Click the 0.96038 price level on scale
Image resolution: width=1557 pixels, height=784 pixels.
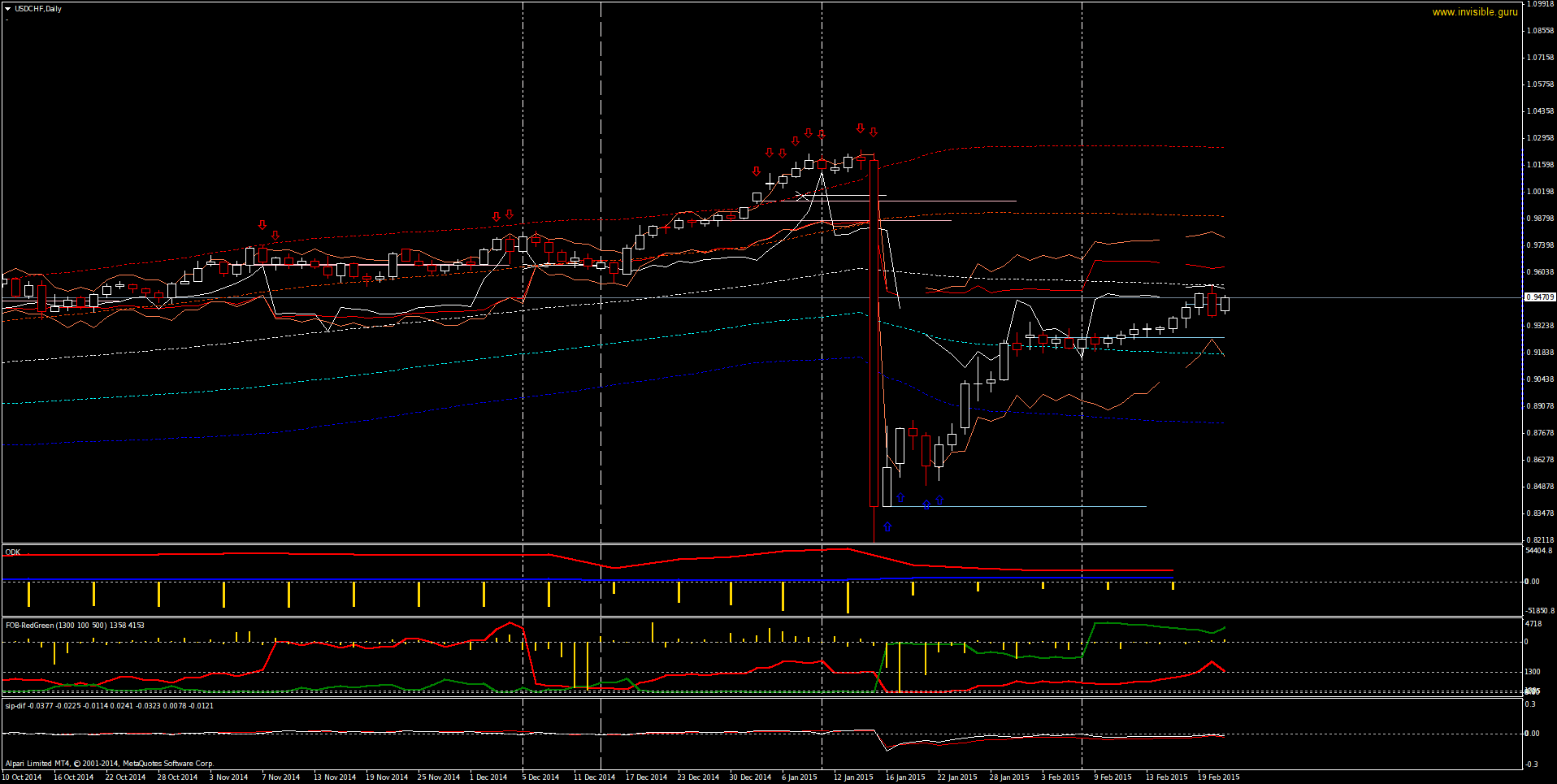1540,272
